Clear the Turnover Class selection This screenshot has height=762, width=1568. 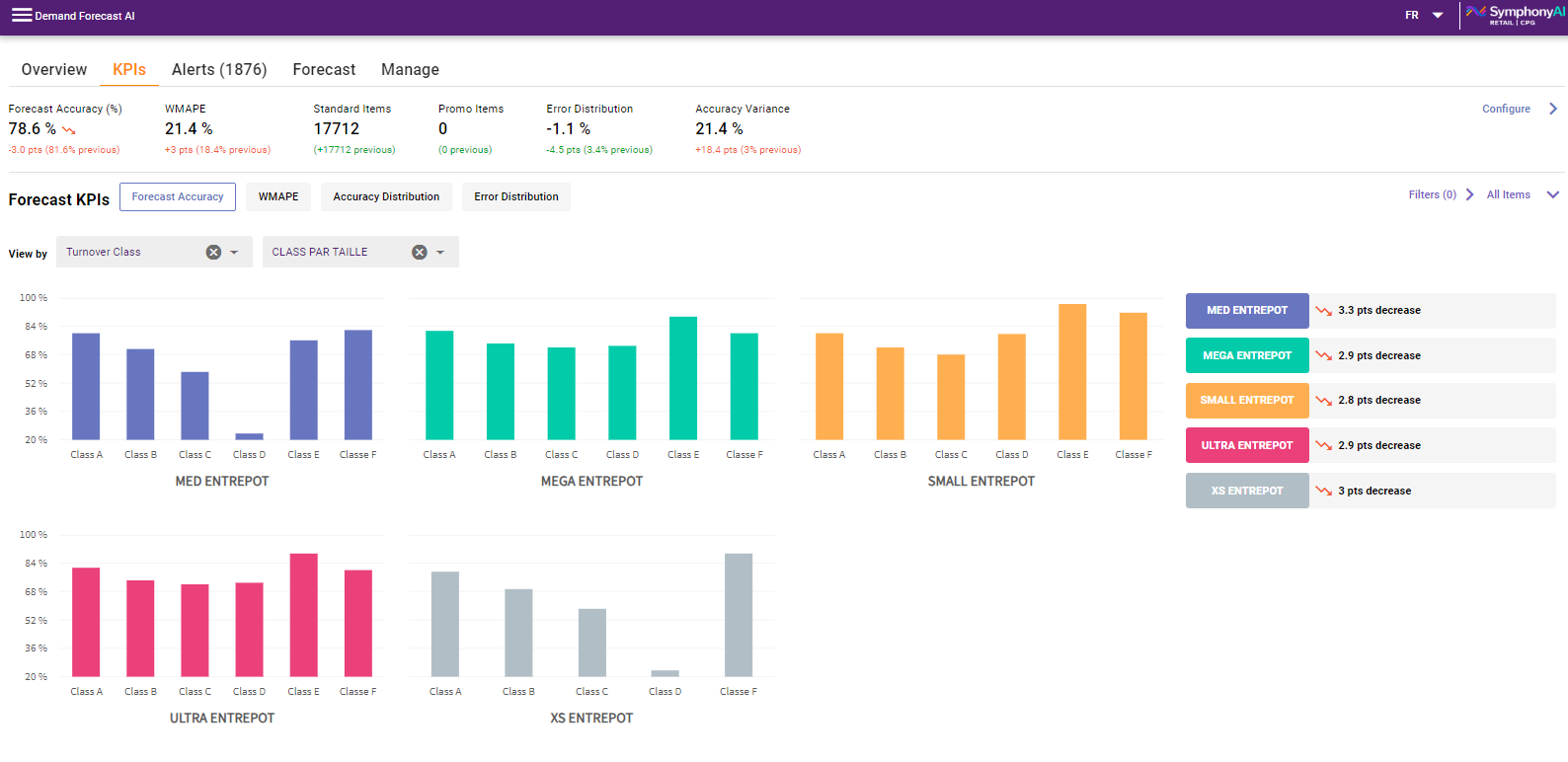(213, 253)
